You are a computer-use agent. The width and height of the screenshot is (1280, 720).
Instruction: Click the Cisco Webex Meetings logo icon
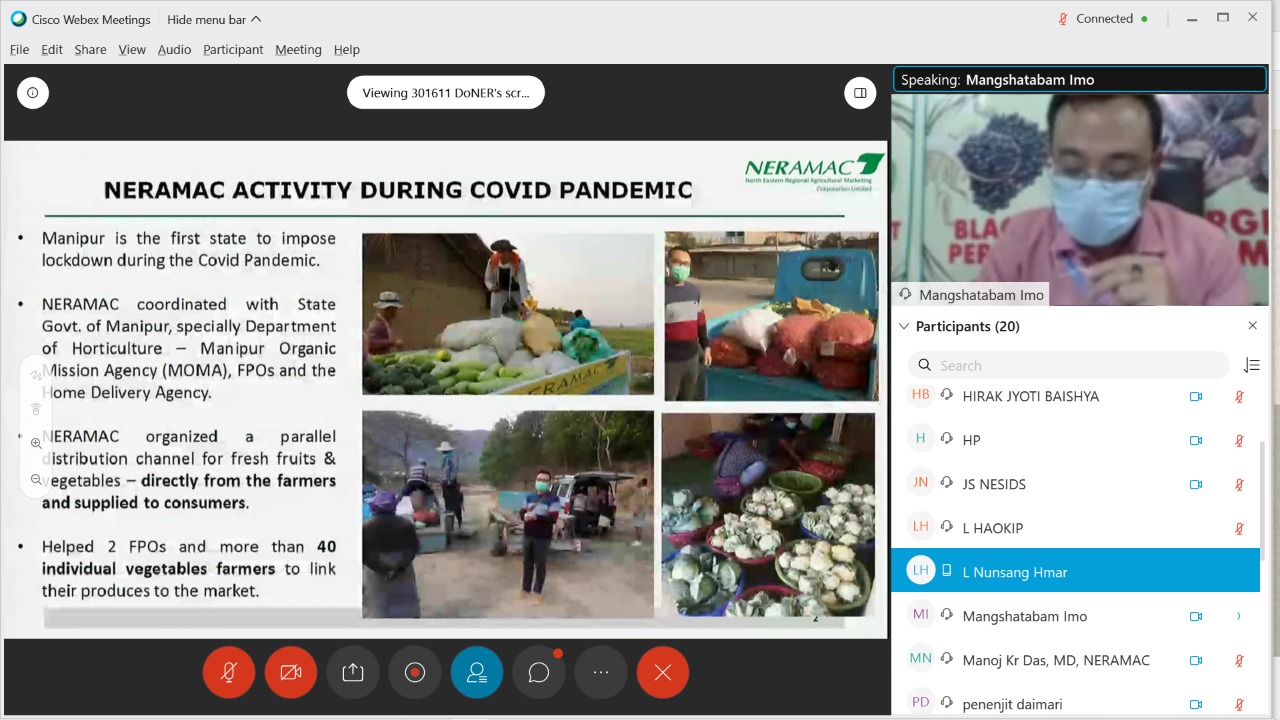click(x=18, y=19)
